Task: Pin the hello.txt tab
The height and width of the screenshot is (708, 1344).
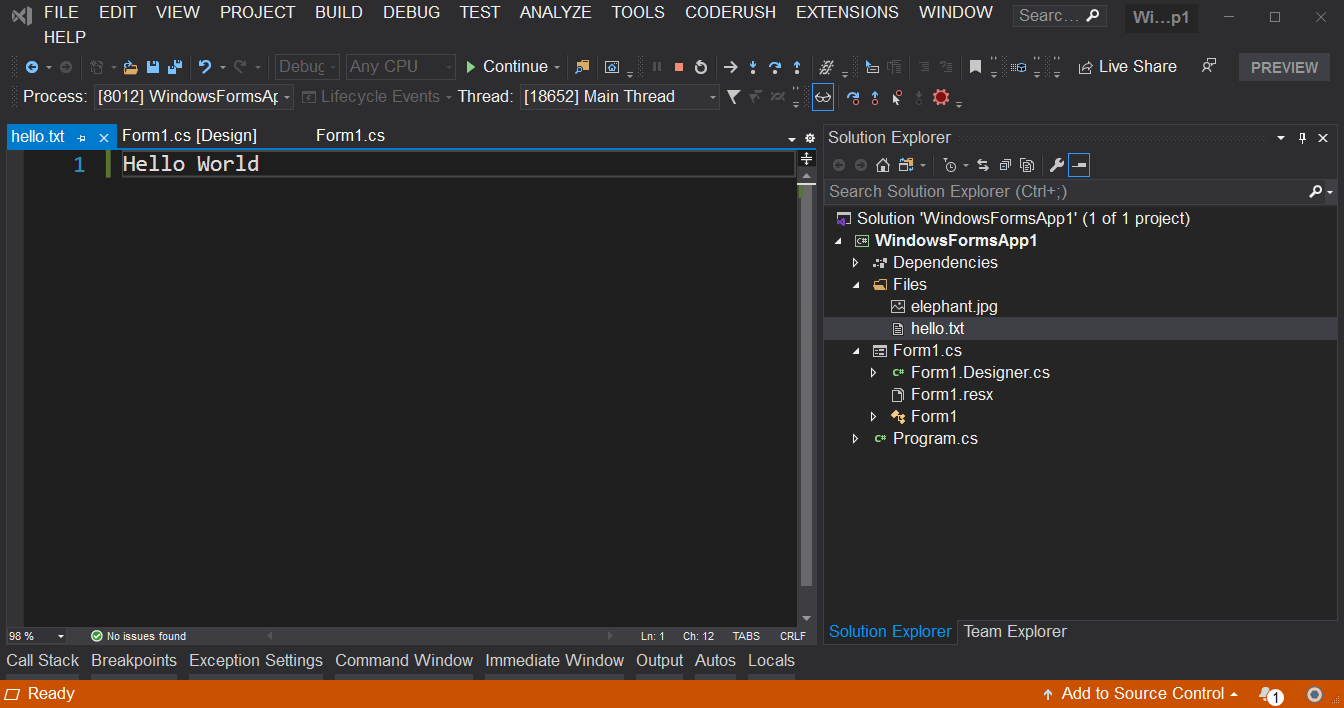Action: pos(81,136)
